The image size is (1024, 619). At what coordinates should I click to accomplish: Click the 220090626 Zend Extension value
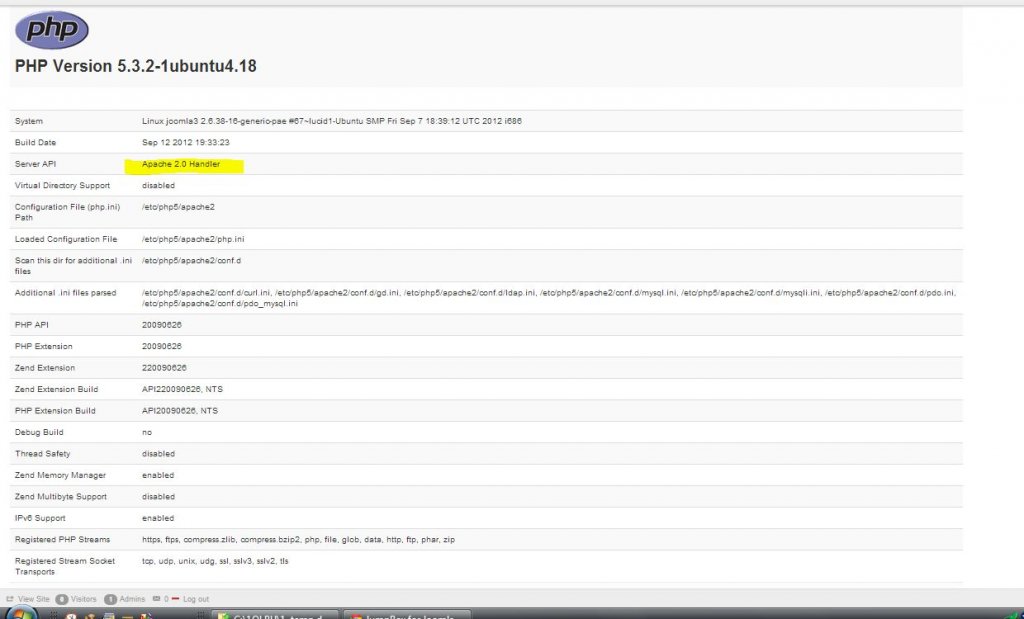pos(164,368)
